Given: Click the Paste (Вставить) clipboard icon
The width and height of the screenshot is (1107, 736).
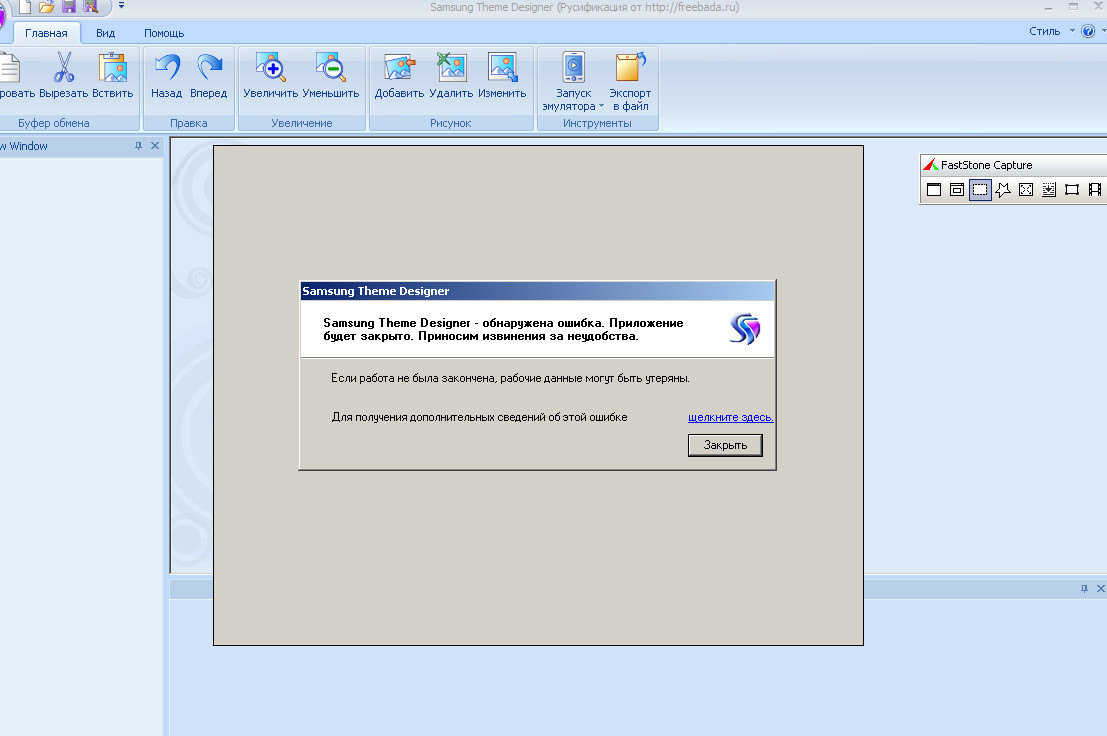Looking at the screenshot, I should click(x=112, y=68).
